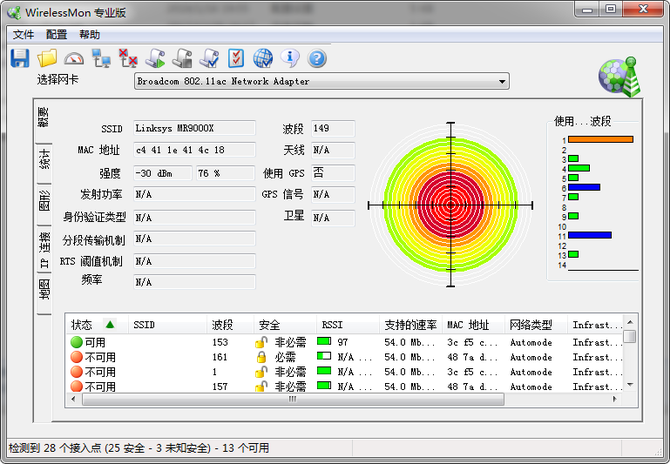Click the info speech bubble icon

pyautogui.click(x=291, y=58)
